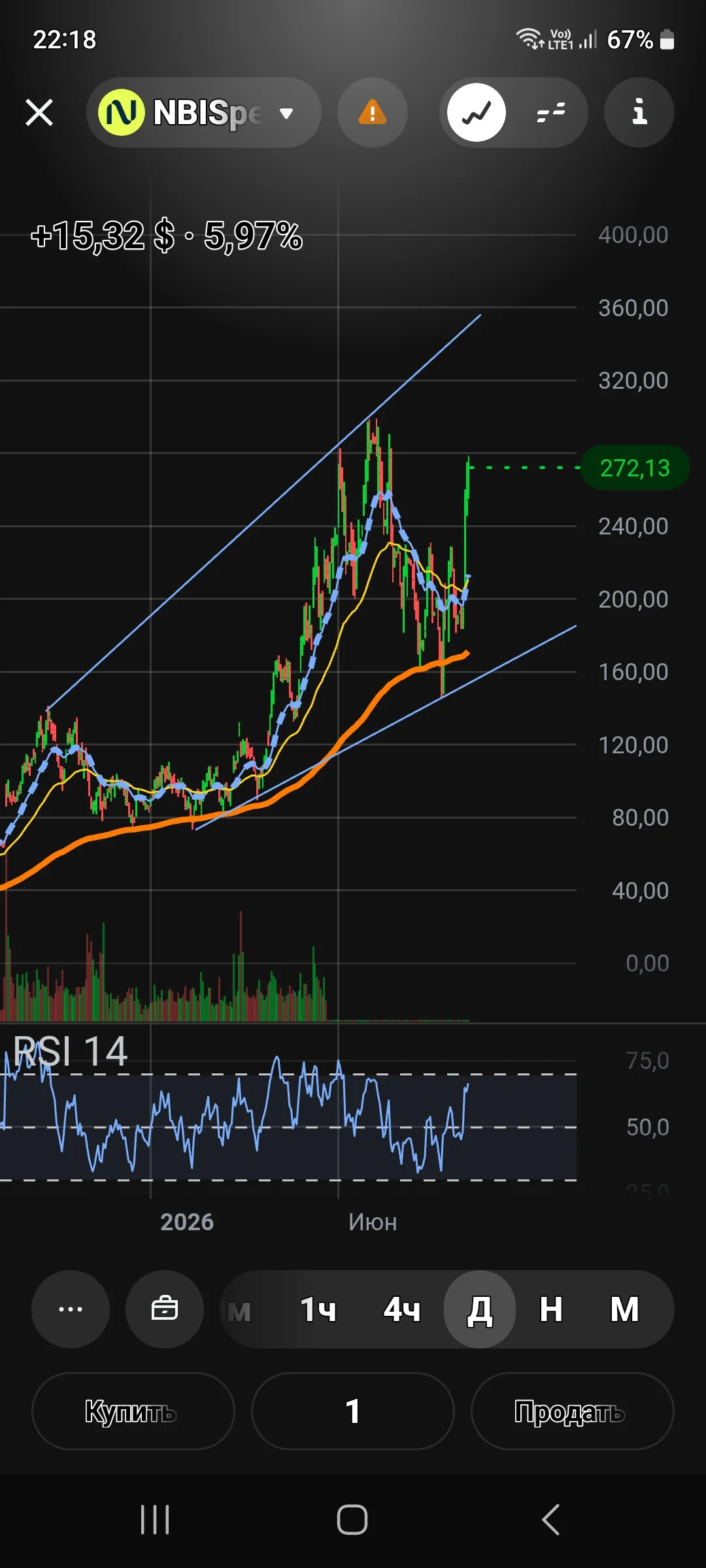Open the three-dots more options button

pos(71,1309)
